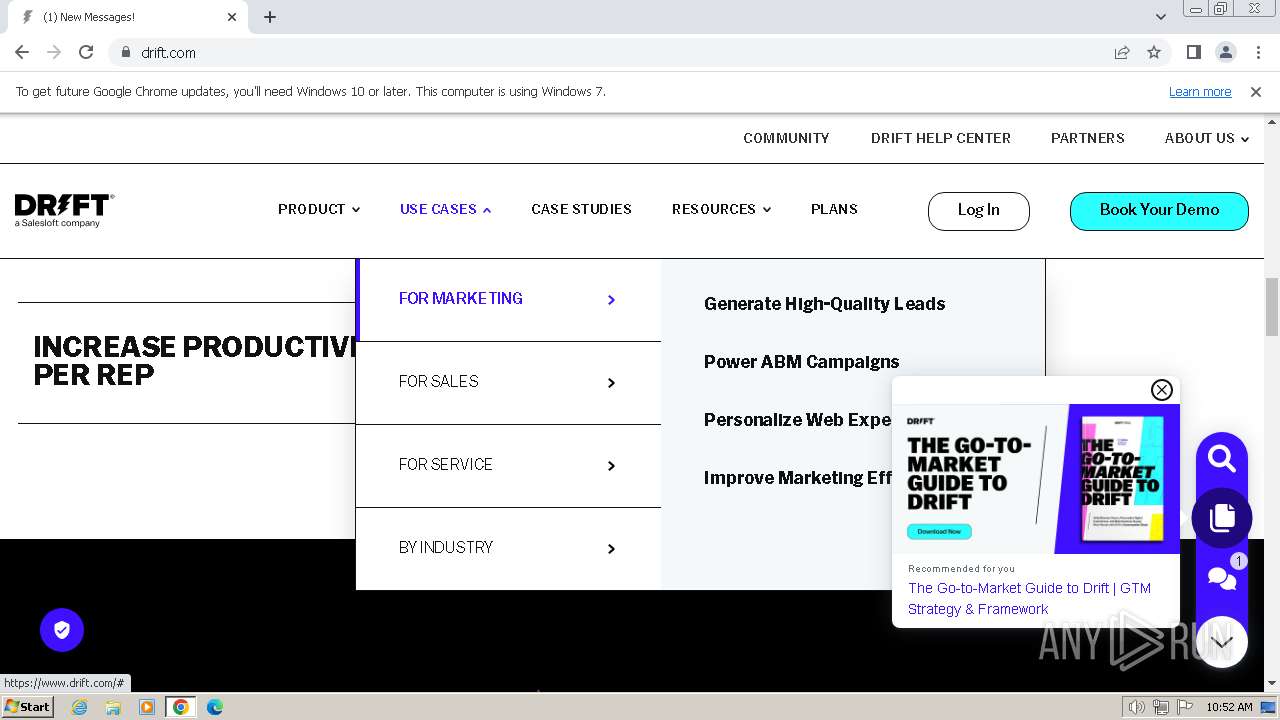Switch to Chrome in the taskbar
This screenshot has width=1280, height=720.
(181, 707)
